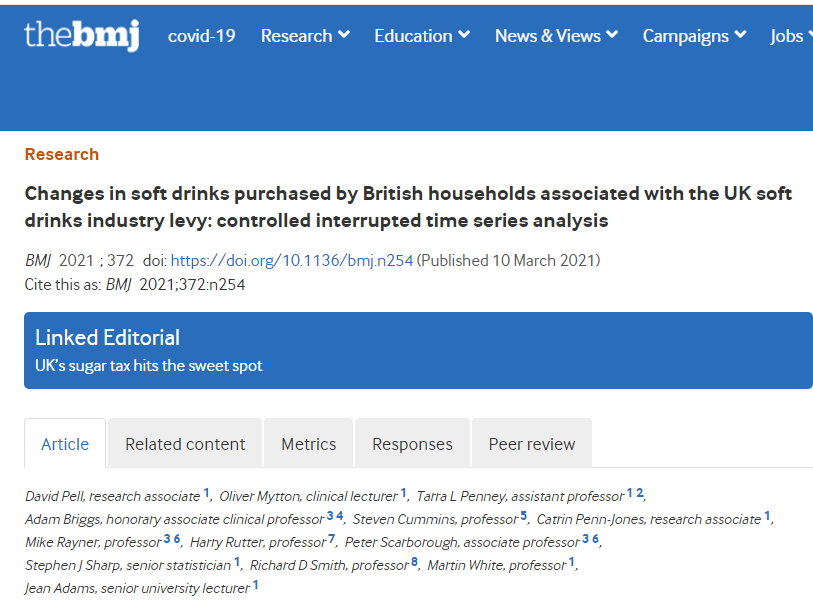Click affiliation 8 next to Richard D Smith
Screen dimensions: 813x603
pos(414,561)
